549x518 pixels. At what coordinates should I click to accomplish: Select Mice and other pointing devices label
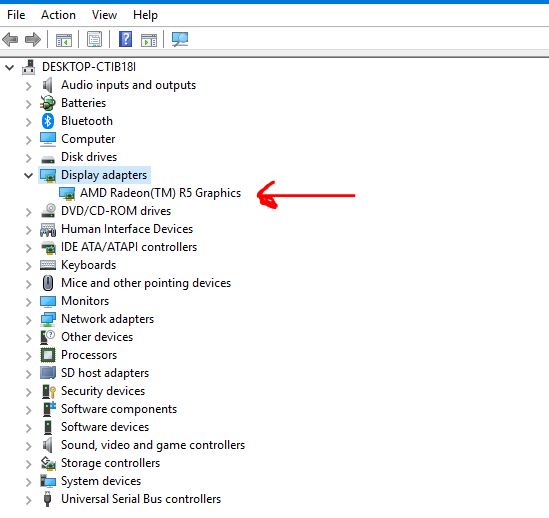click(x=146, y=283)
